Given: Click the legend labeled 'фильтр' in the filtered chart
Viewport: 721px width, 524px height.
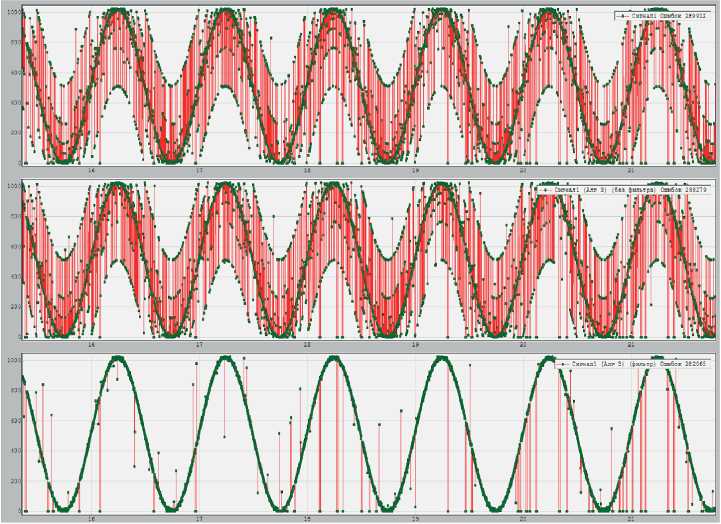Looking at the screenshot, I should coord(634,363).
